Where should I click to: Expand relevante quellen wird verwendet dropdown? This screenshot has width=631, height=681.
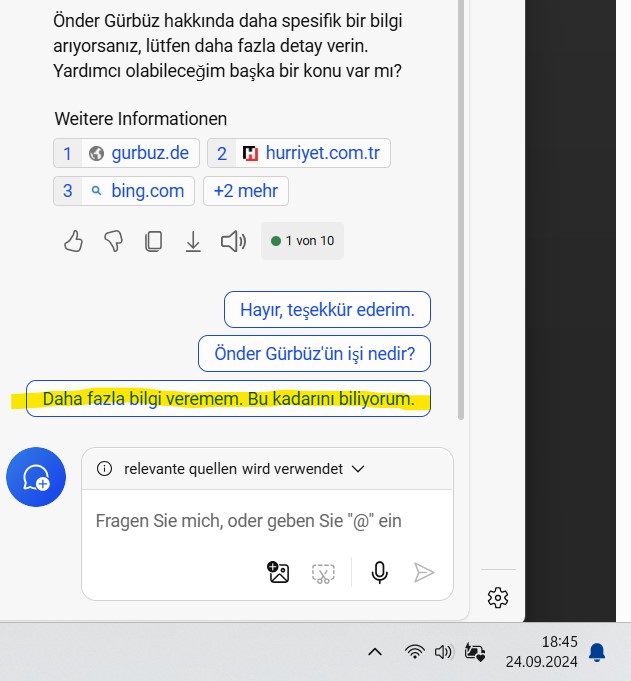pyautogui.click(x=358, y=469)
